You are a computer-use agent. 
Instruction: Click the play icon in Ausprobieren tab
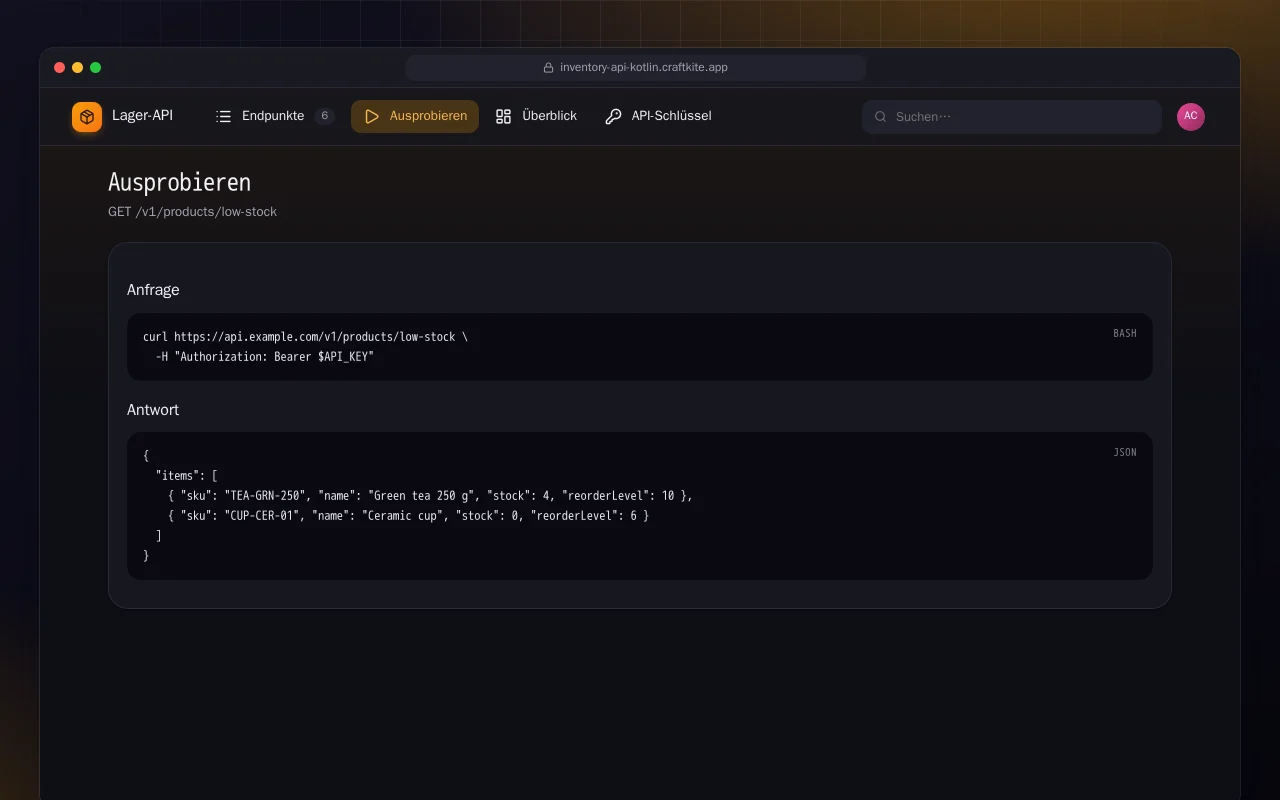(372, 117)
